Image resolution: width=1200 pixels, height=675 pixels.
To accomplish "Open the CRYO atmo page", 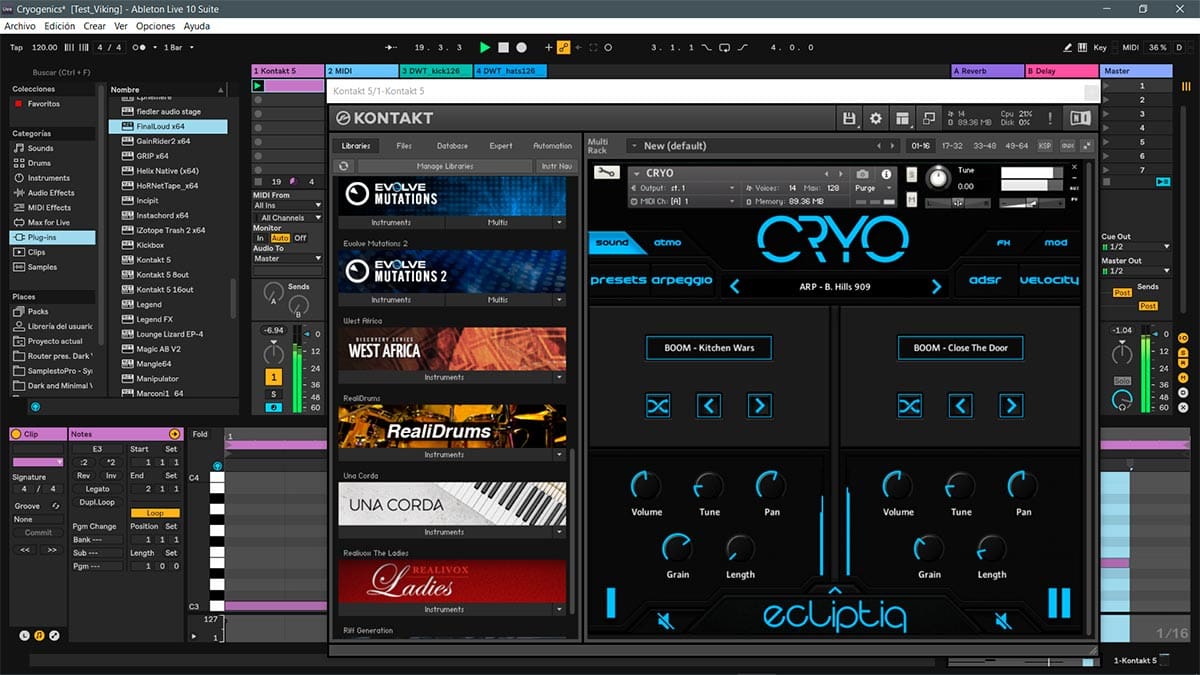I will [x=667, y=242].
